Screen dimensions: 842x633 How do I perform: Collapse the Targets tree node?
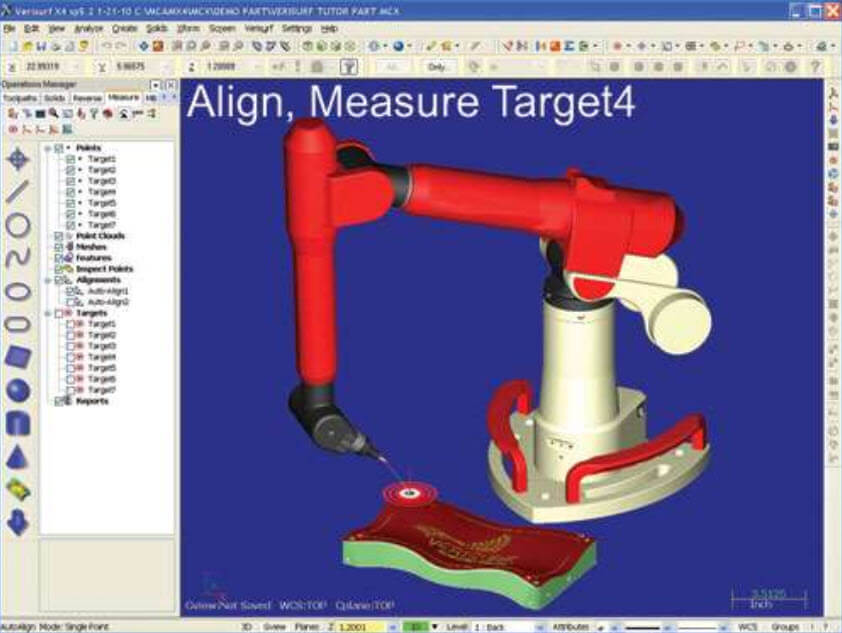click(48, 313)
